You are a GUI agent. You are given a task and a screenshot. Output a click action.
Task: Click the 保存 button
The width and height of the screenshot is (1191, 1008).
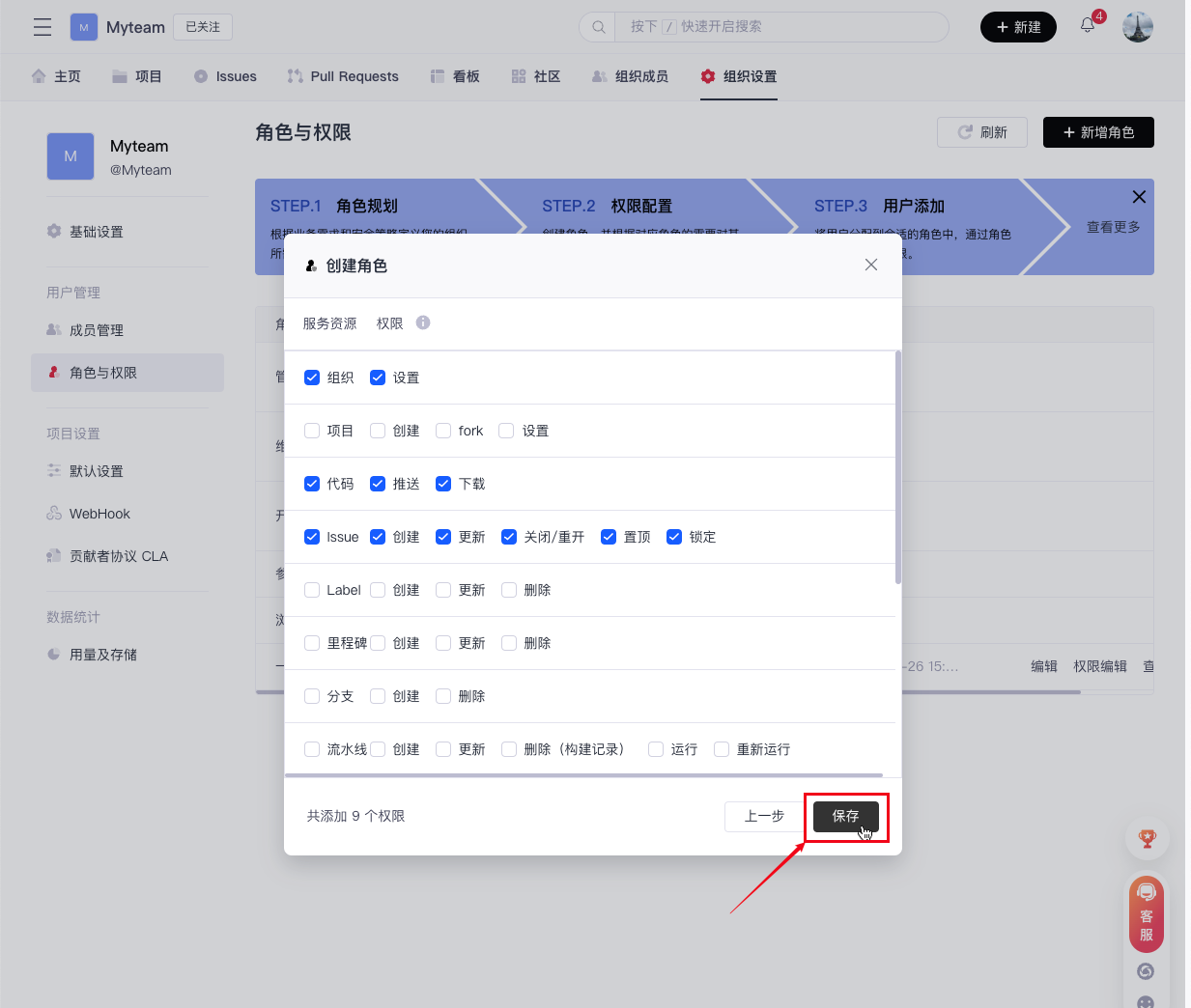tap(845, 816)
